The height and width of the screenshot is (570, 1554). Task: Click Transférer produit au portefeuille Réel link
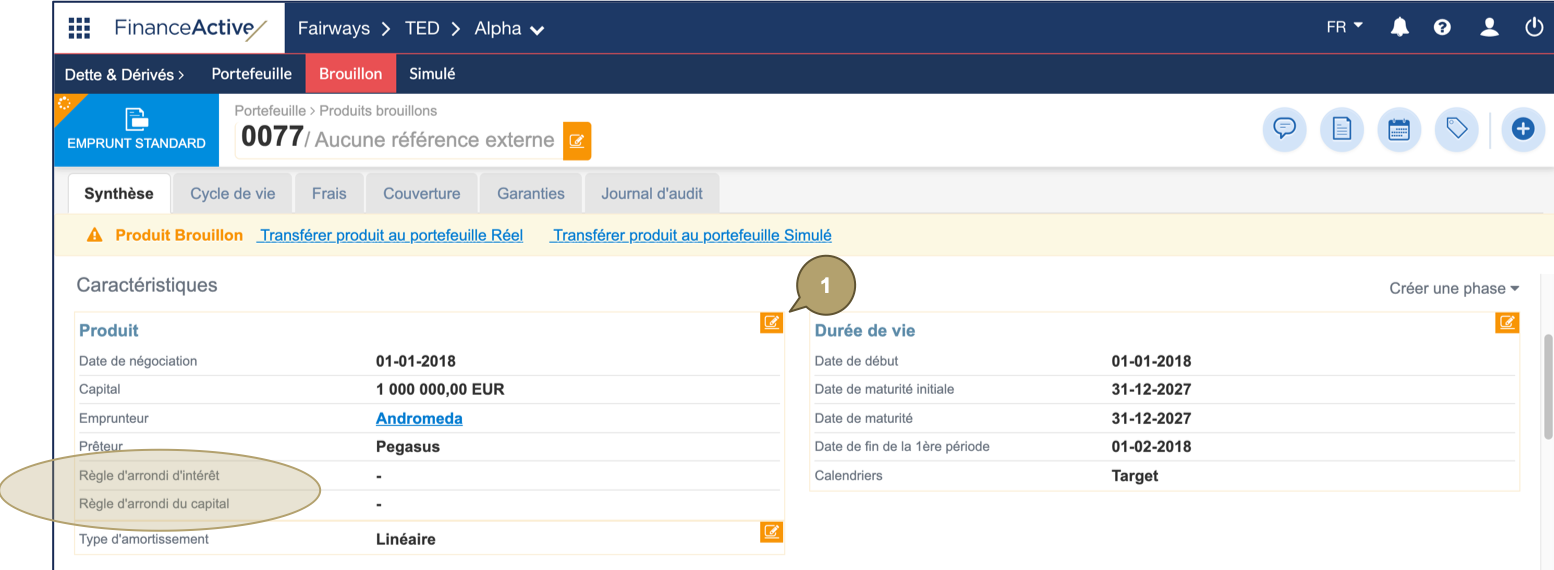pyautogui.click(x=390, y=235)
